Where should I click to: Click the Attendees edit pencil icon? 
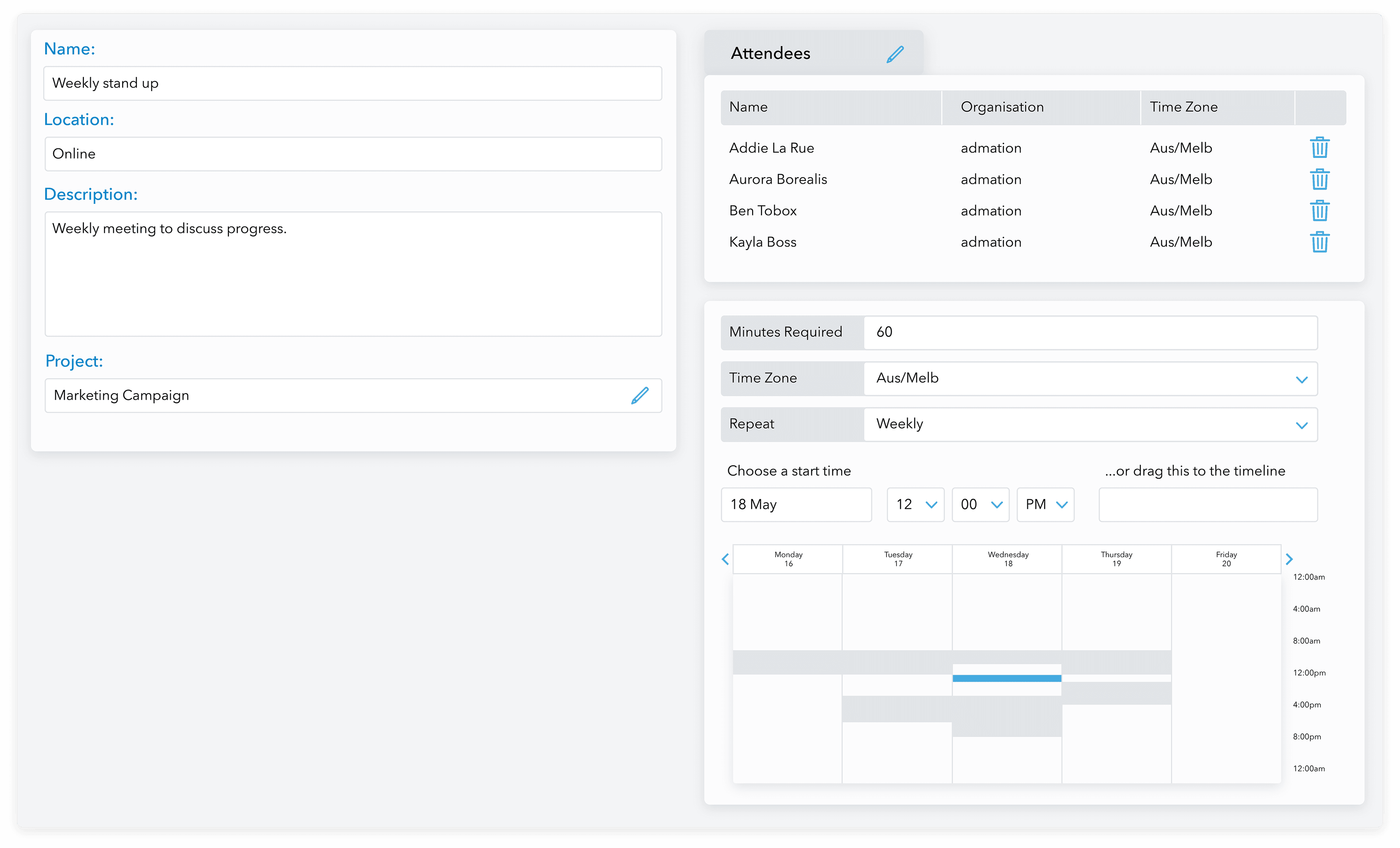(895, 54)
